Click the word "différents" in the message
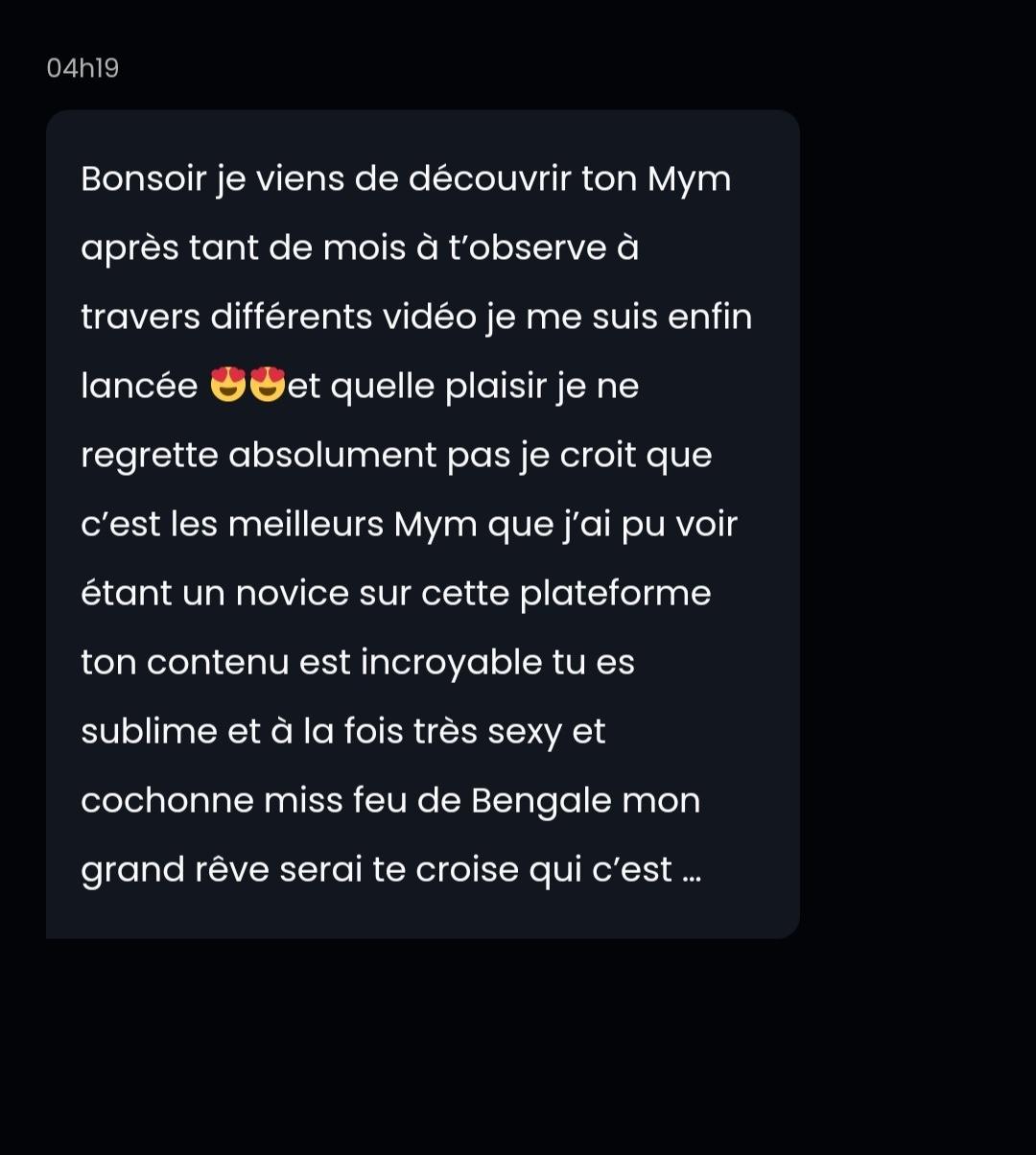The image size is (1036, 1155). 292,318
